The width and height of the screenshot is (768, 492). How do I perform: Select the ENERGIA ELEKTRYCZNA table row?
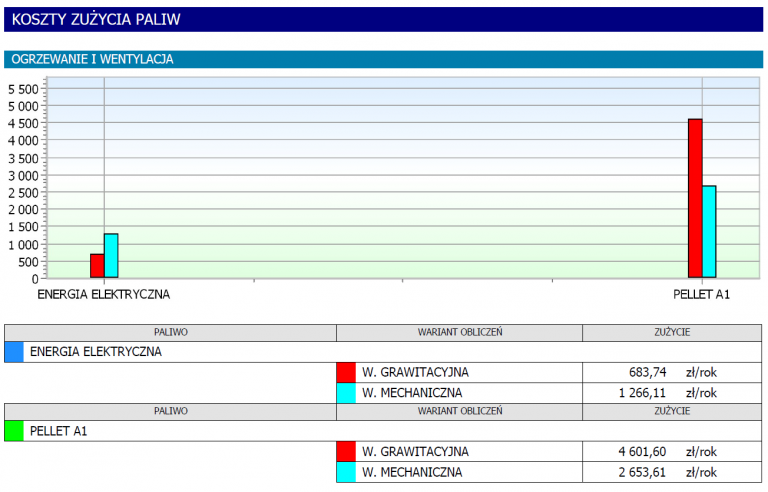pos(383,352)
